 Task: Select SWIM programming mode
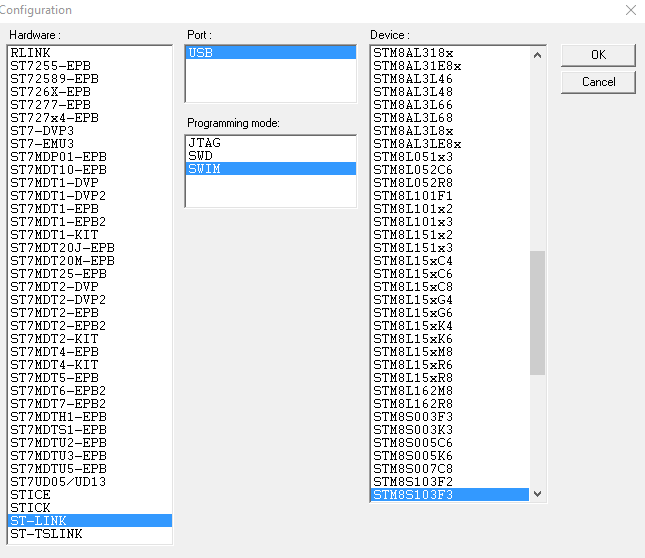(x=271, y=169)
